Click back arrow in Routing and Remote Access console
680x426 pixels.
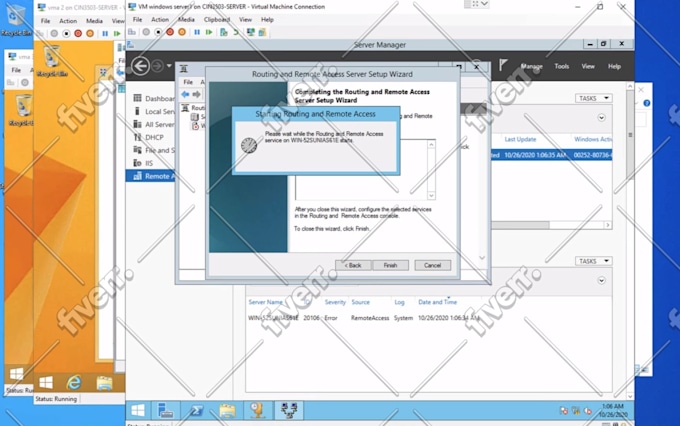pos(186,94)
